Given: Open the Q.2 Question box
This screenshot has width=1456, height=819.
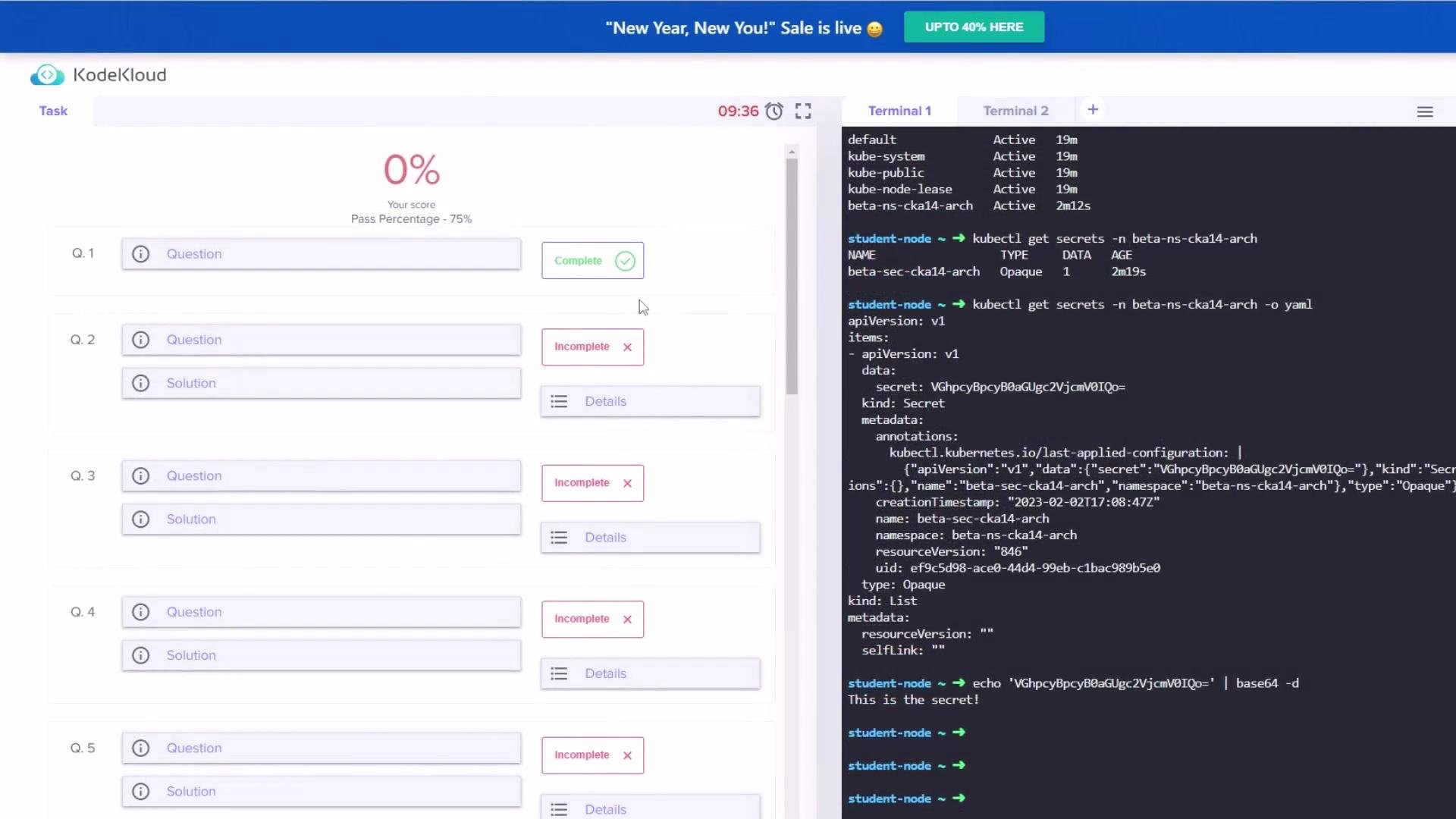Looking at the screenshot, I should click(x=322, y=340).
